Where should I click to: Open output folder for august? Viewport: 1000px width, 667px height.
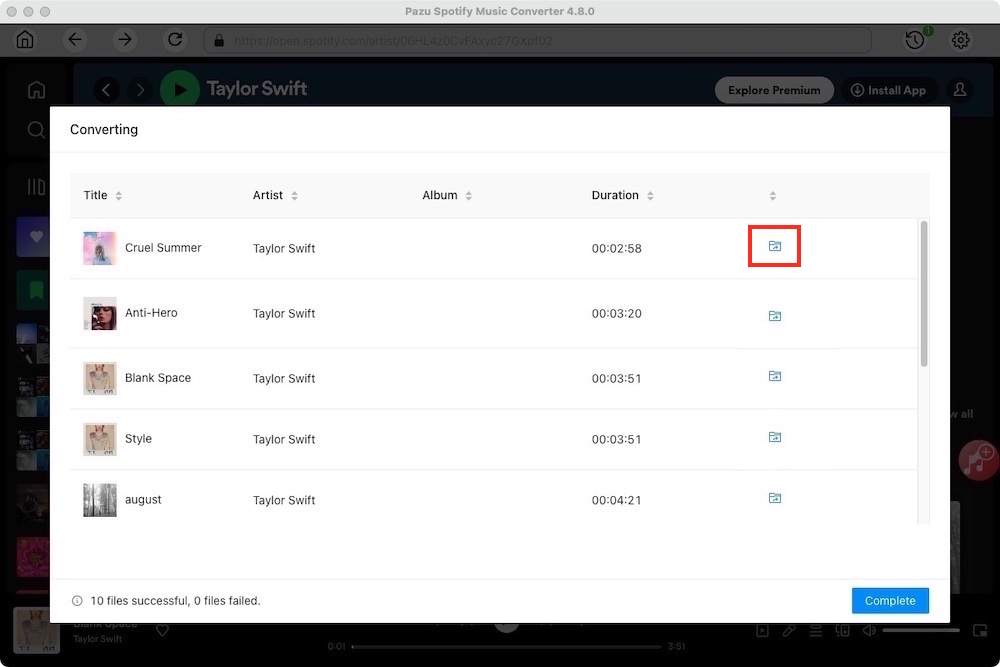click(x=774, y=498)
